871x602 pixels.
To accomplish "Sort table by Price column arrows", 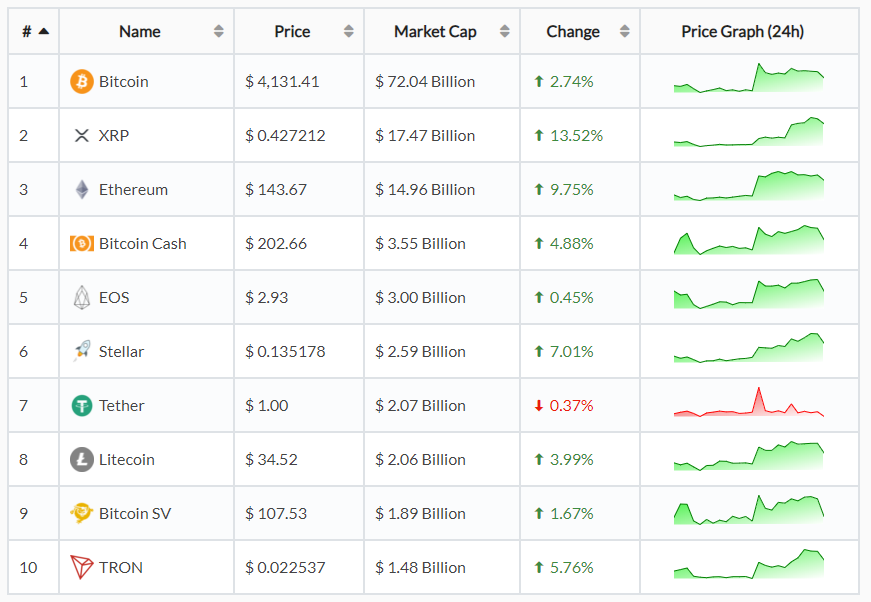I will click(348, 32).
